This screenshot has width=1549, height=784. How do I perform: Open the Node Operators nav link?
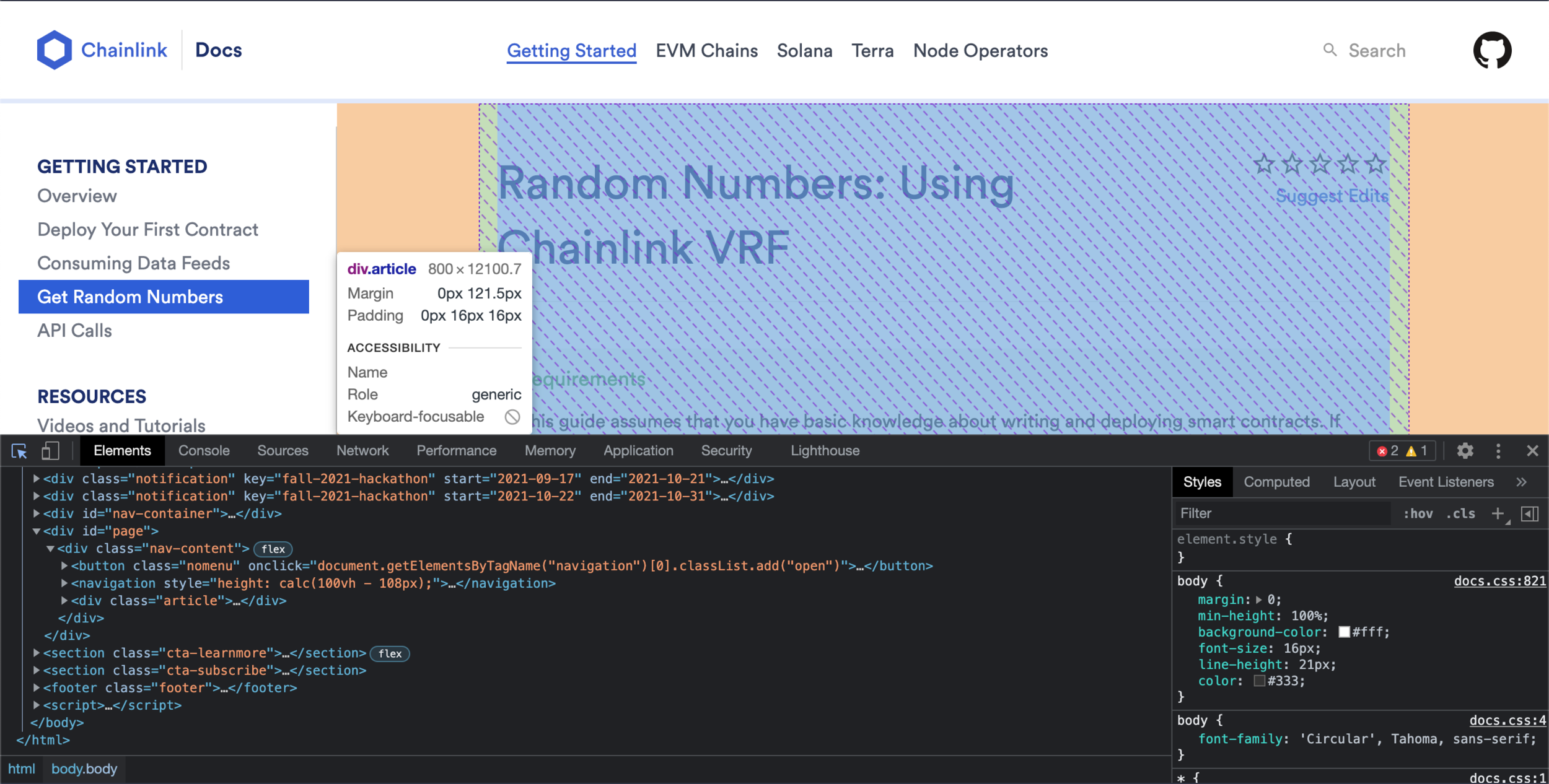980,51
